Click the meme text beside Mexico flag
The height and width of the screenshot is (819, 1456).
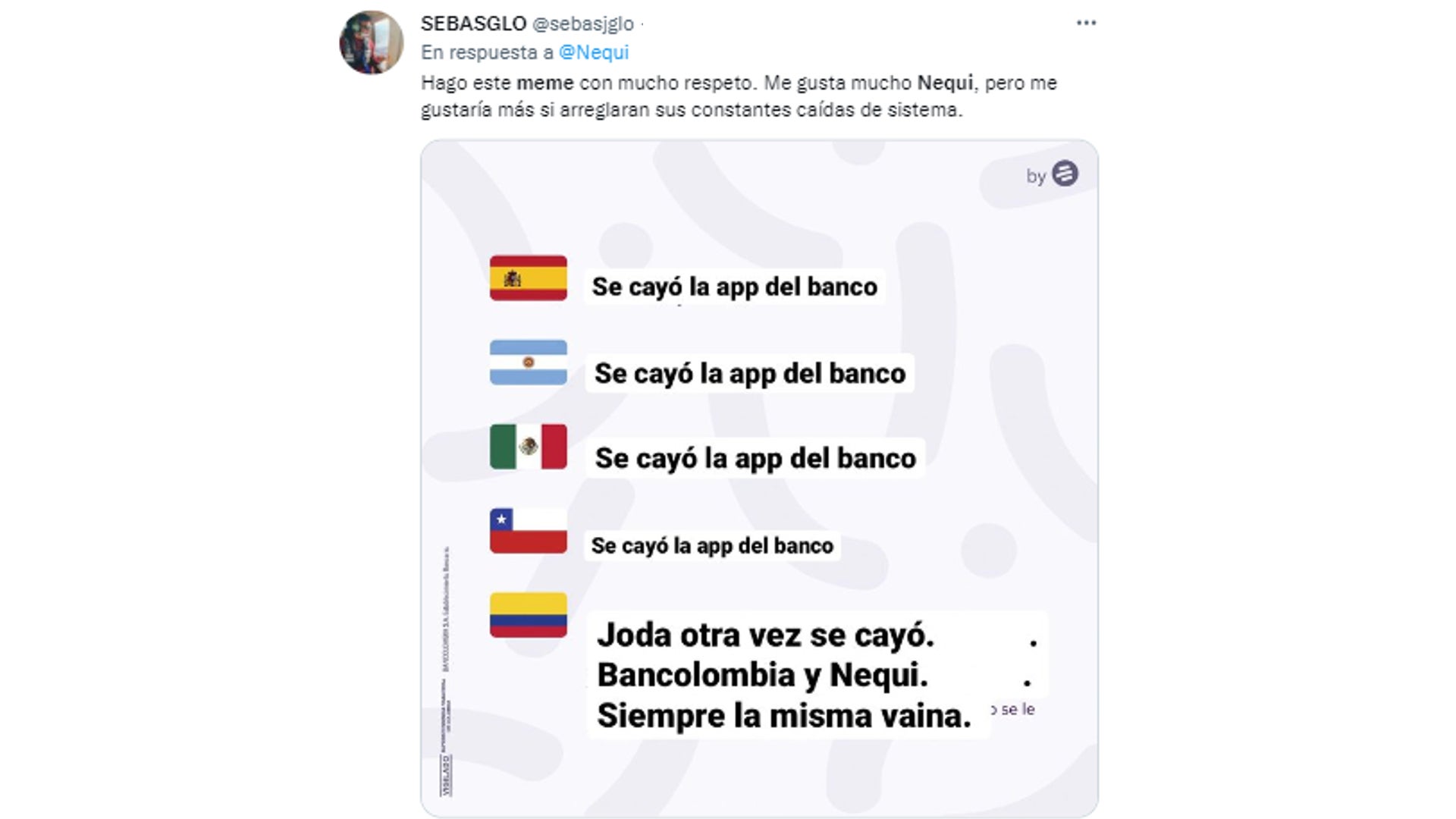[755, 458]
